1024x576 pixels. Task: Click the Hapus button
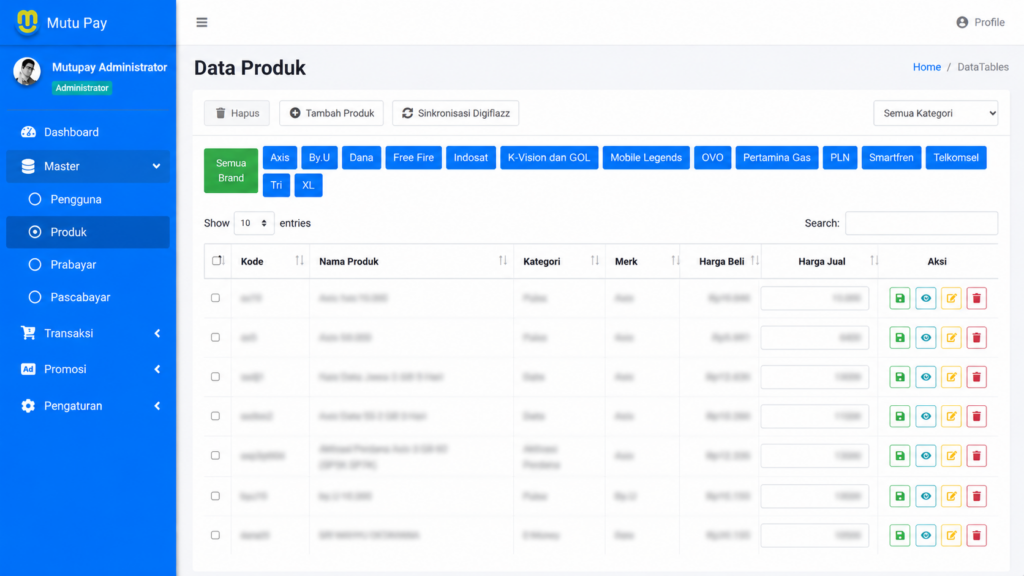click(x=236, y=113)
